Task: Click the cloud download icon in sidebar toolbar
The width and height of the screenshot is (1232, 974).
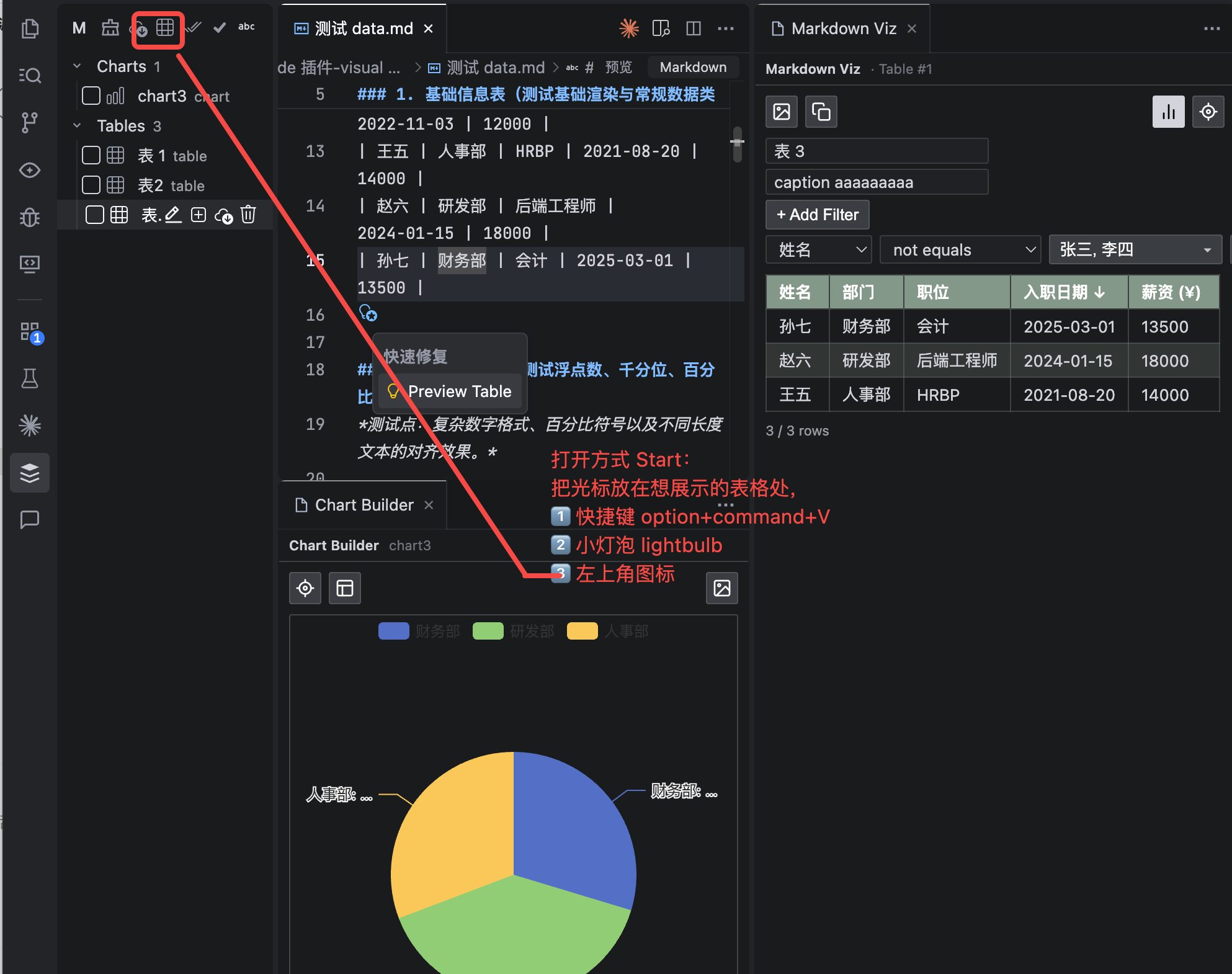Action: coord(141,29)
